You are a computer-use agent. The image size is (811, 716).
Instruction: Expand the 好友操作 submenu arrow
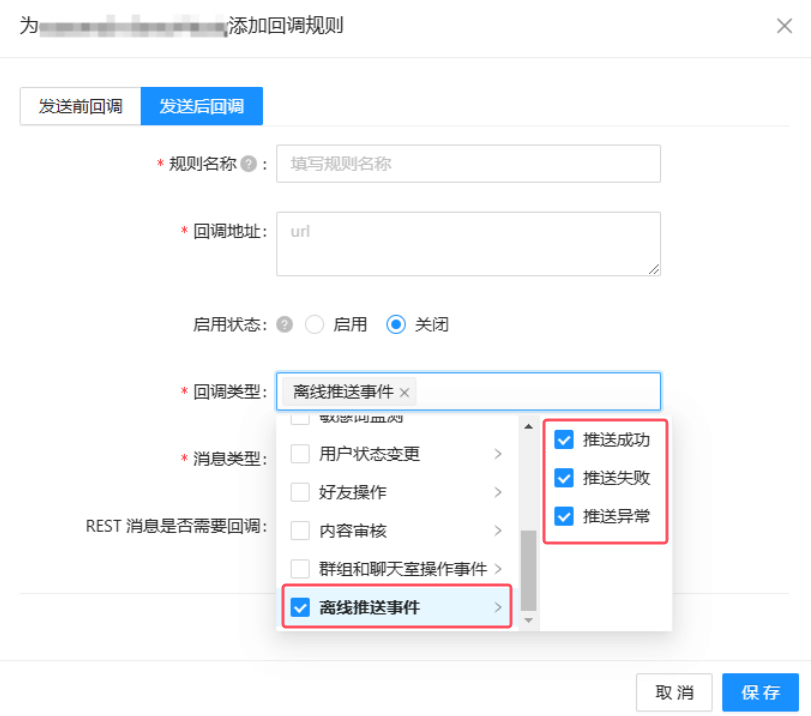[x=498, y=492]
